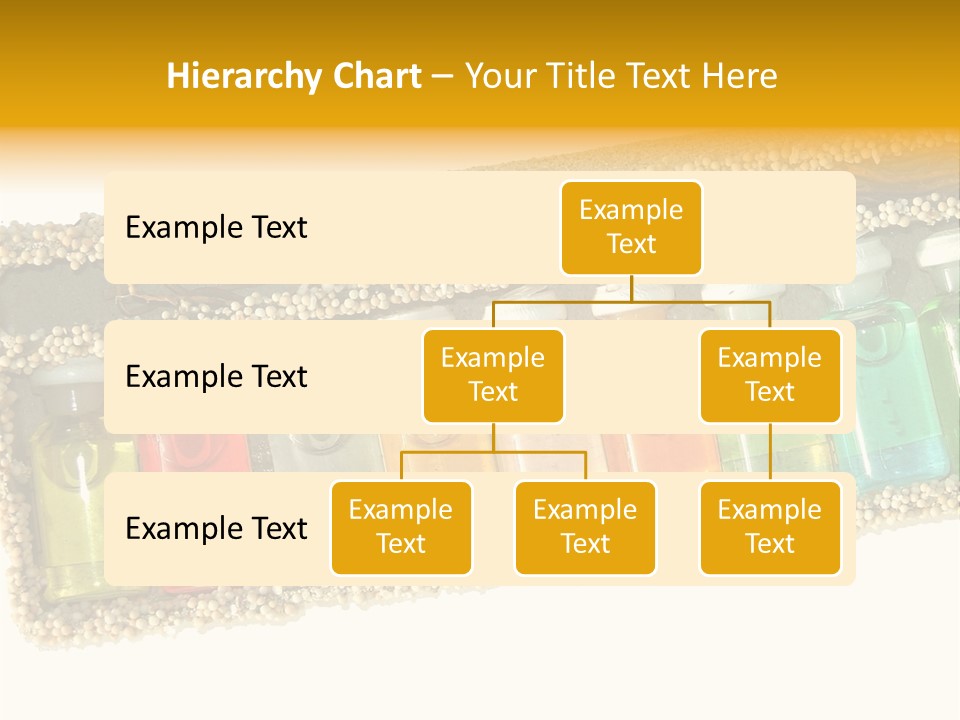Click the empty band area right of the top box
This screenshot has width=960, height=720.
click(x=780, y=227)
